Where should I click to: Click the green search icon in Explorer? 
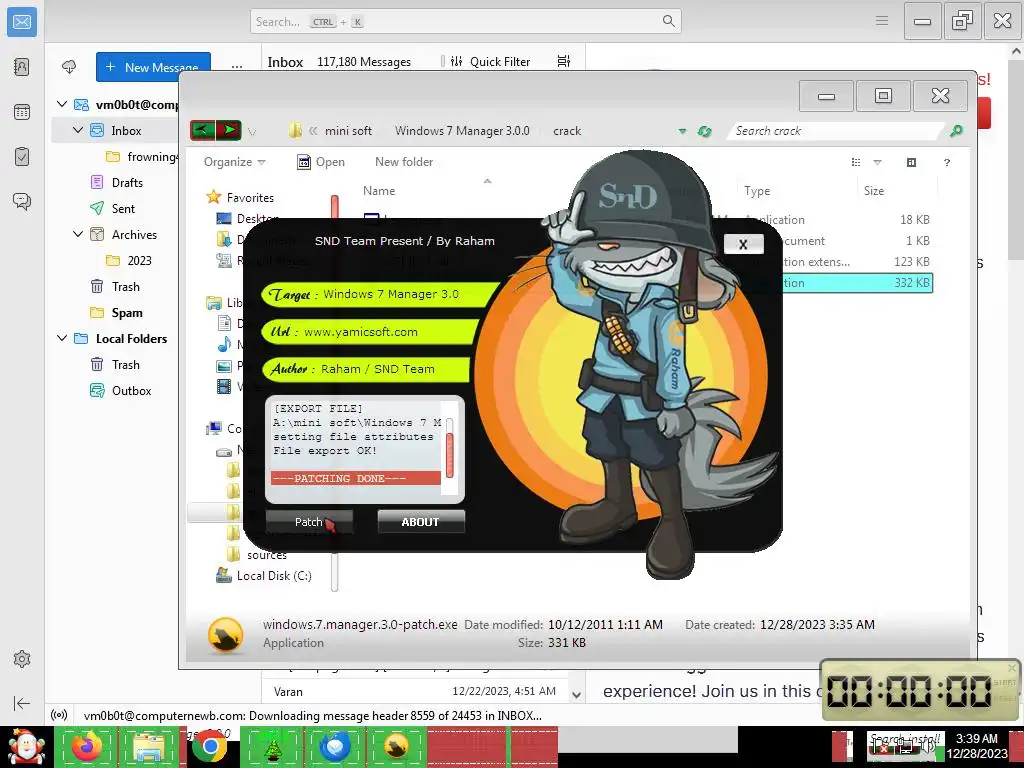956,131
